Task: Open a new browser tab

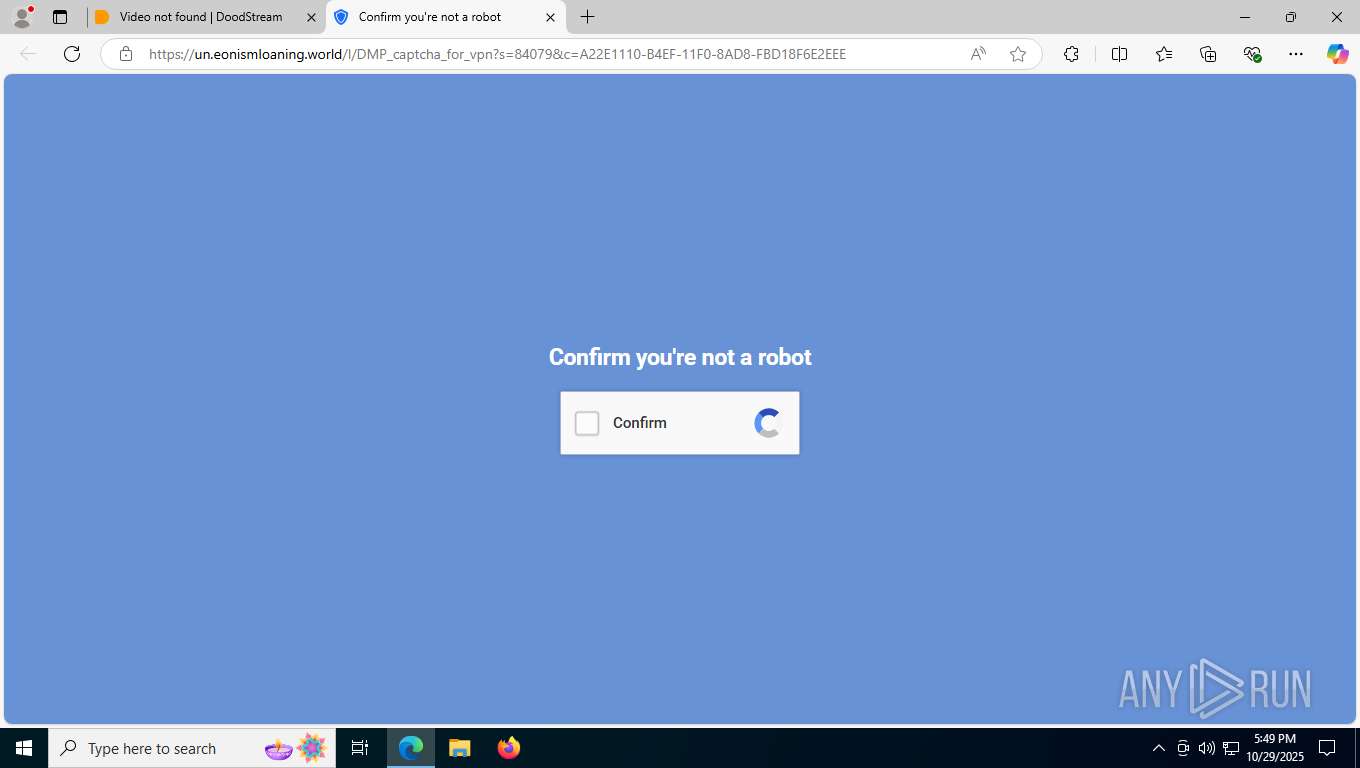Action: click(588, 17)
